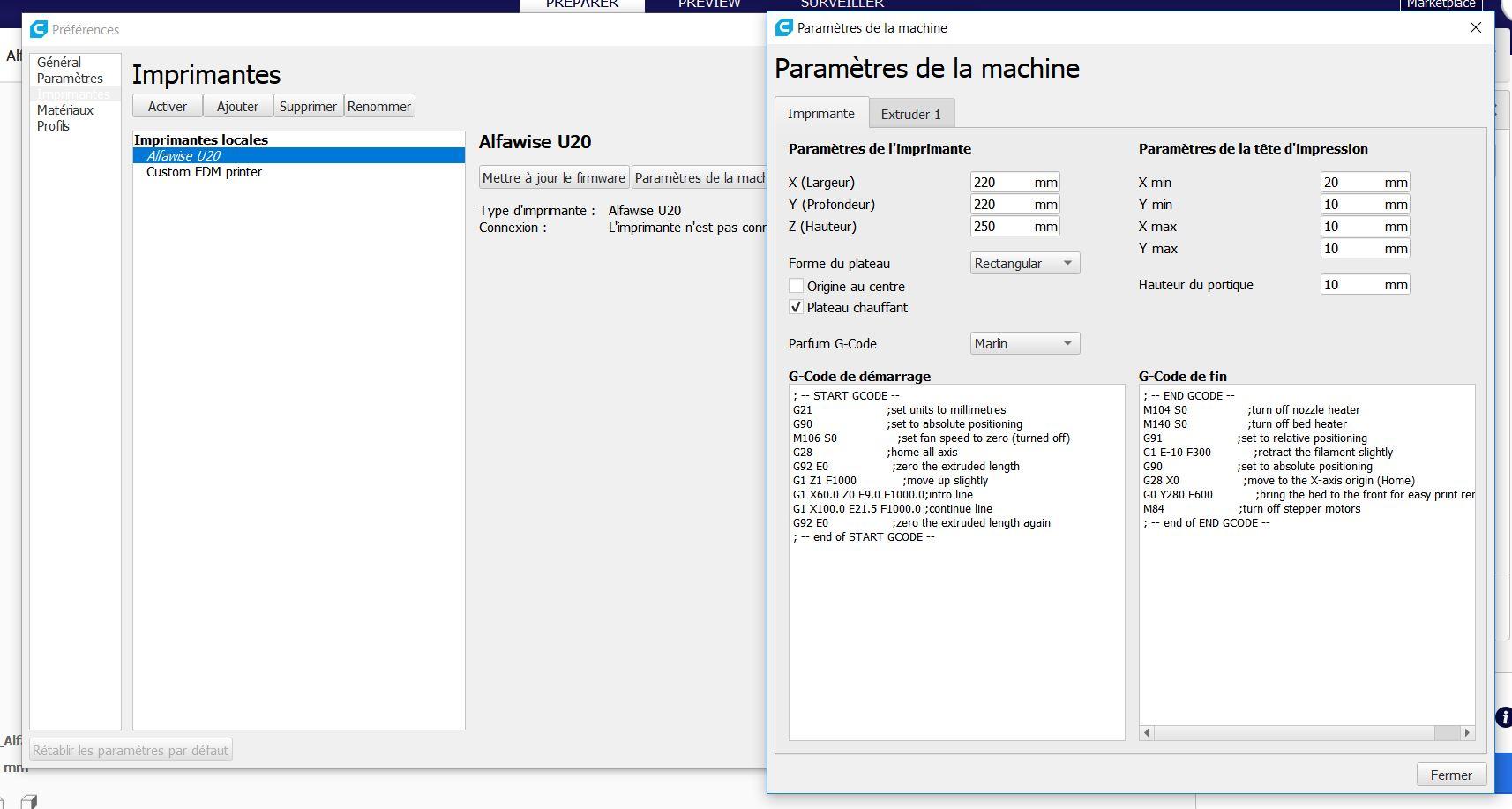
Task: Click the right scroll arrow under G-Code de fin
Action: coord(1467,732)
